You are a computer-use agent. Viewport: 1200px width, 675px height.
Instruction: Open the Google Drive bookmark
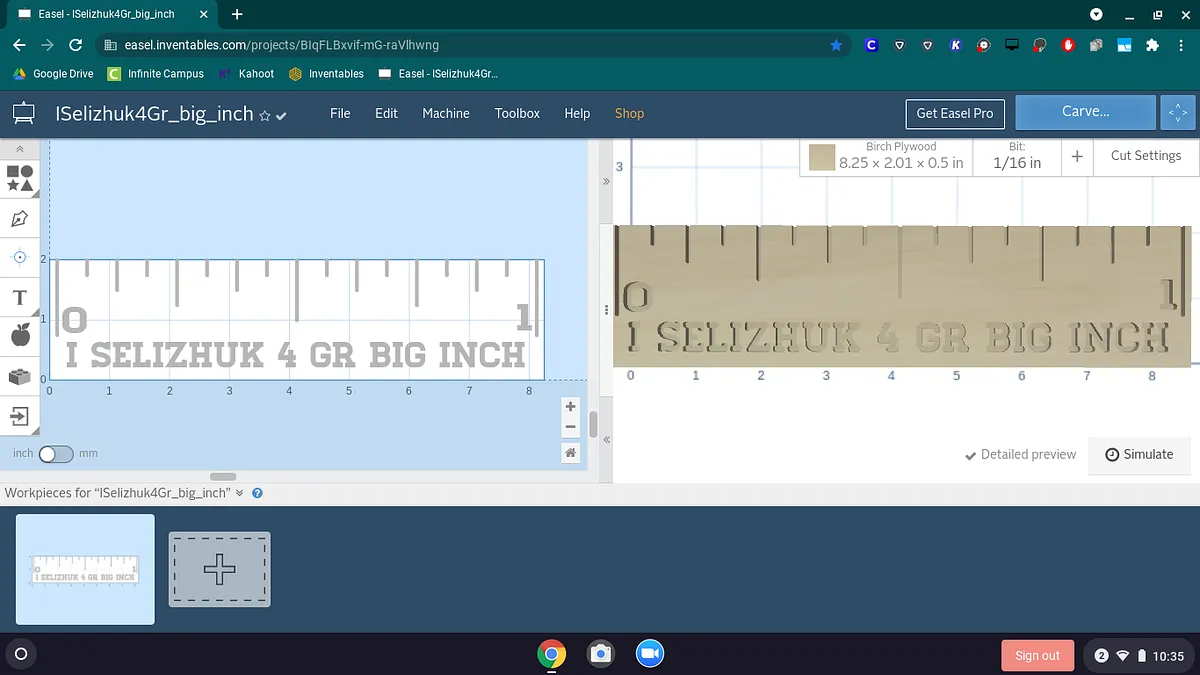pos(53,74)
